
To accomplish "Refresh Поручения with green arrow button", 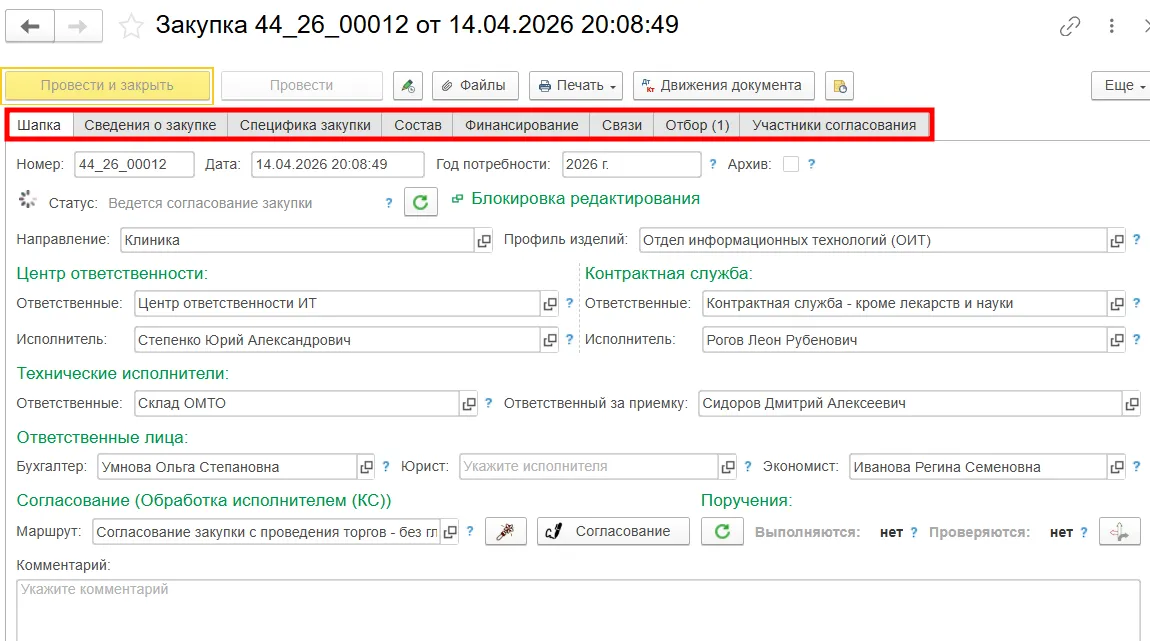I will 722,532.
